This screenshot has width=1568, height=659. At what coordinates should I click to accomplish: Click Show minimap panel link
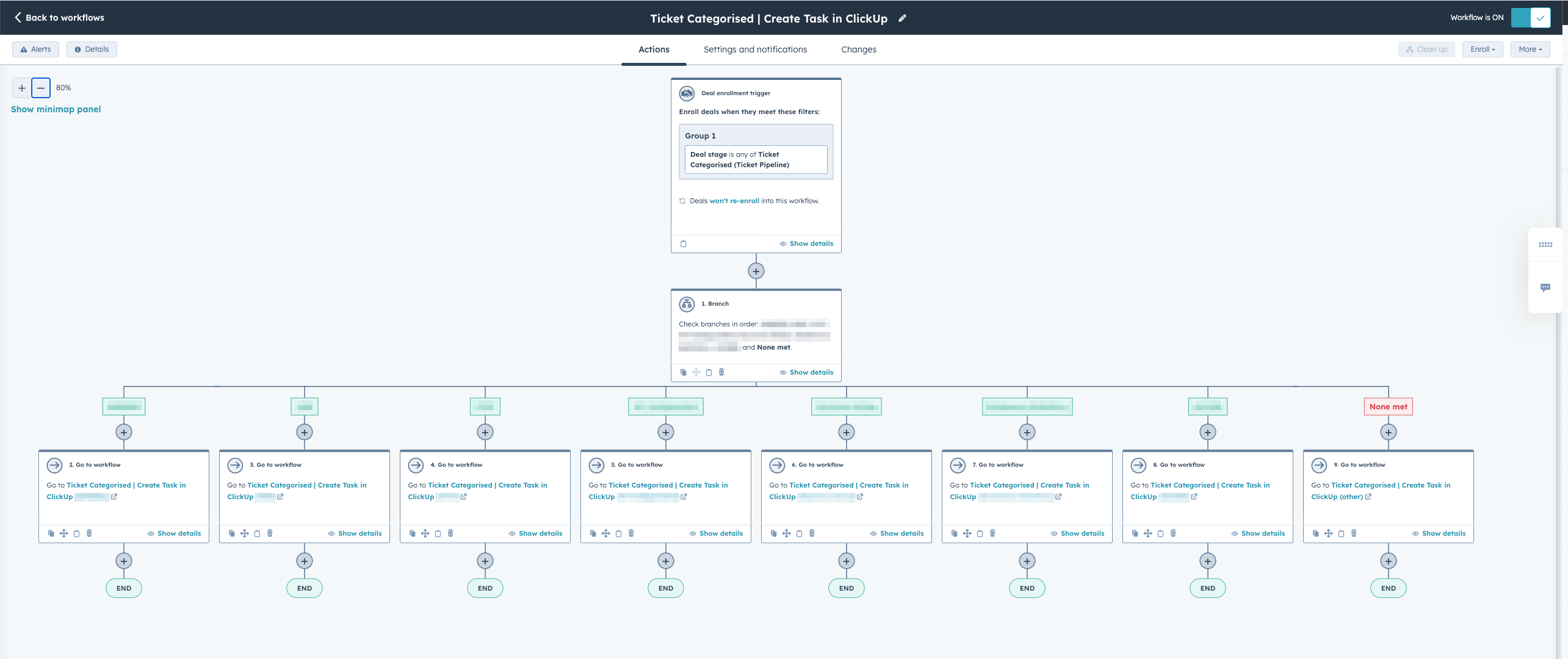point(56,109)
